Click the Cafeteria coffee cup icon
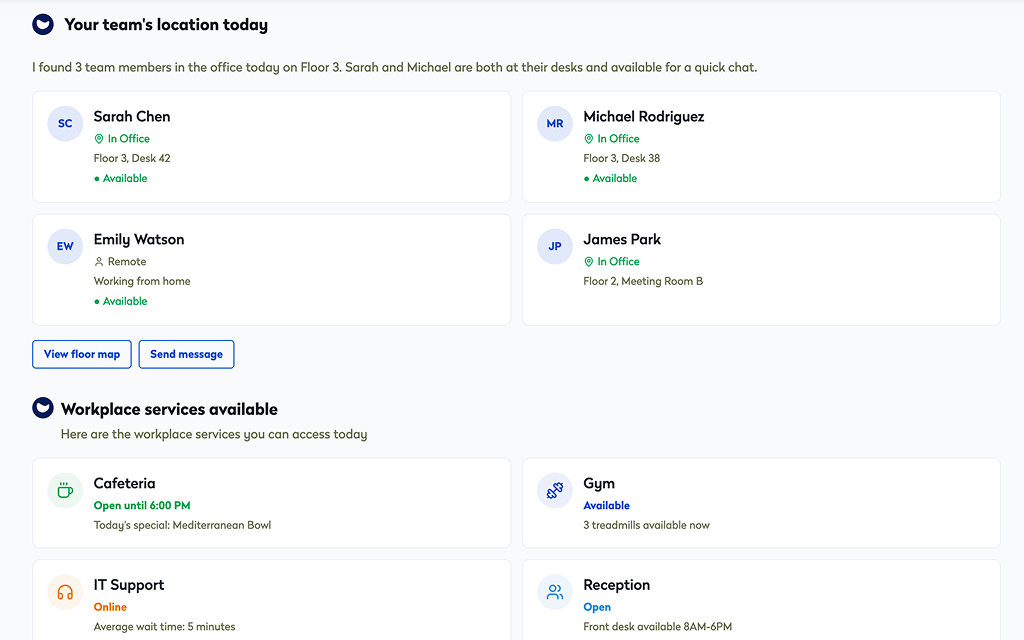1024x640 pixels. click(x=65, y=491)
